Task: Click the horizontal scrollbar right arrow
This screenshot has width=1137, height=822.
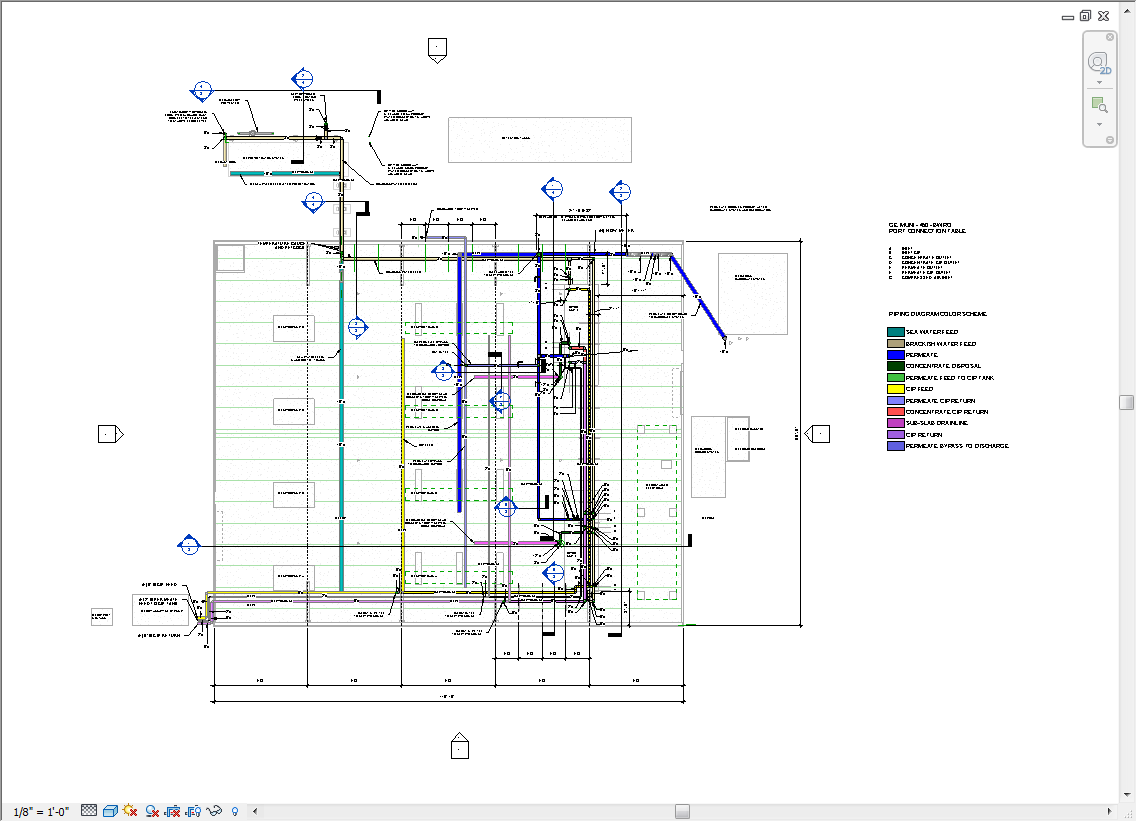Action: coord(1109,811)
